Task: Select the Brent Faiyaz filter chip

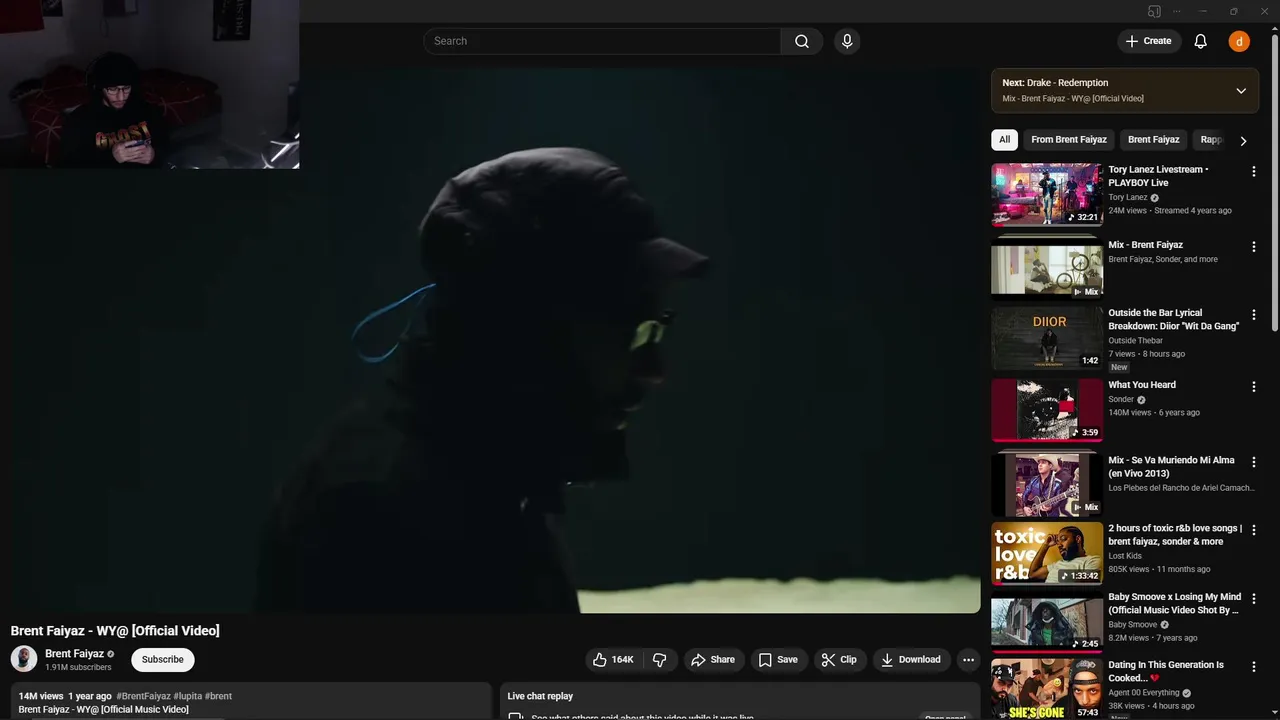Action: (1154, 140)
